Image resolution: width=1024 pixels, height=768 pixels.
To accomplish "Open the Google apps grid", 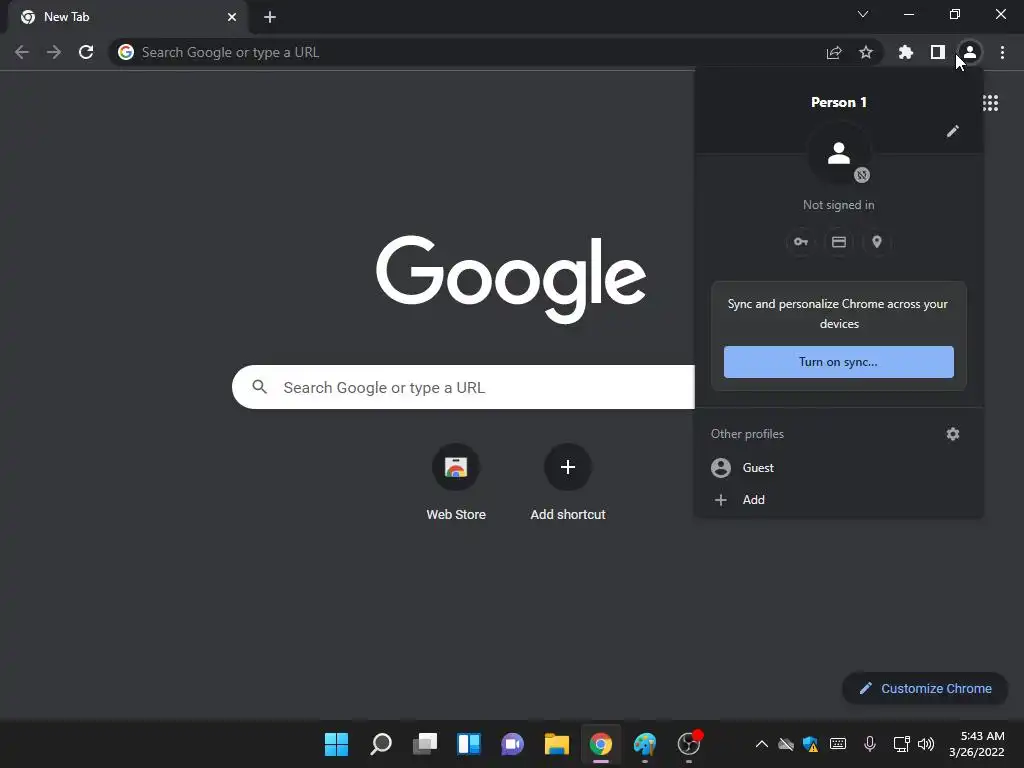I will click(x=991, y=103).
